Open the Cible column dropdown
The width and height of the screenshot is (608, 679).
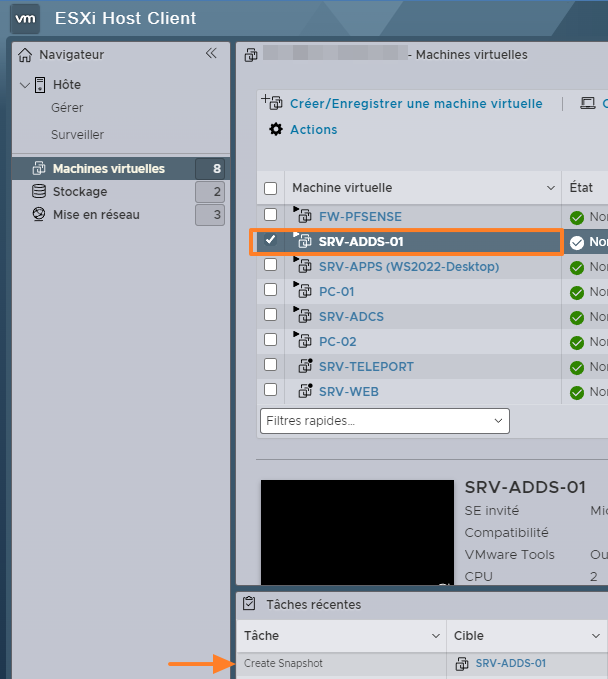coord(596,636)
